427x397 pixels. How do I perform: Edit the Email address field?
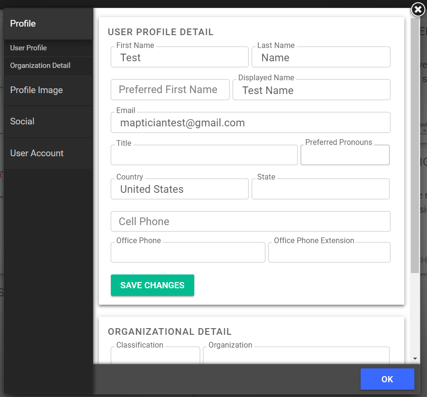click(x=250, y=122)
